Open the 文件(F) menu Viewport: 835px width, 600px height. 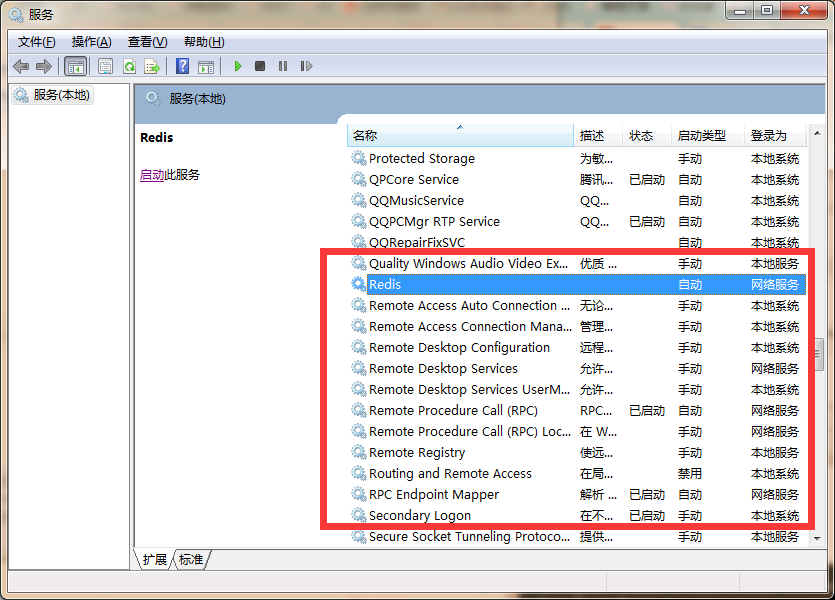pos(37,42)
